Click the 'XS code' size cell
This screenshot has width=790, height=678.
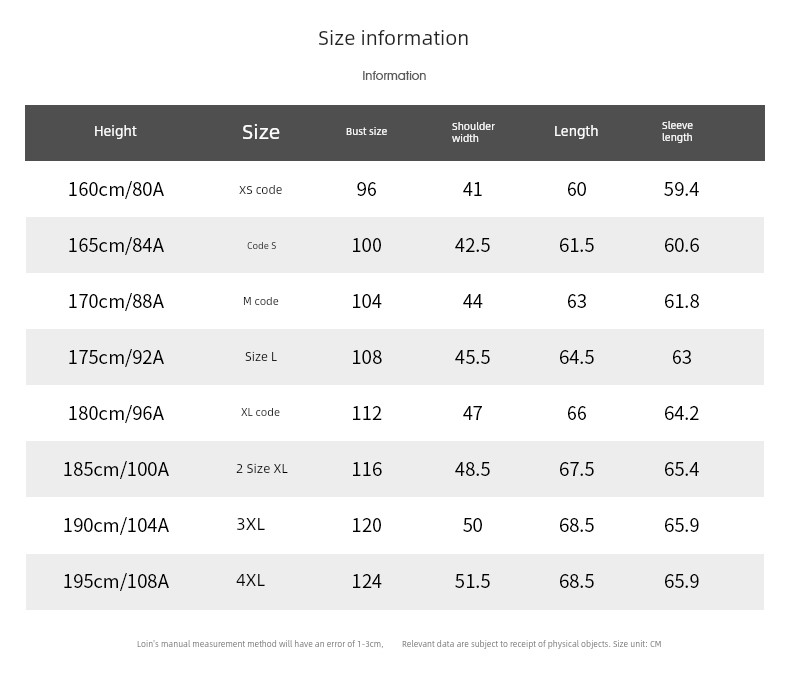point(260,190)
